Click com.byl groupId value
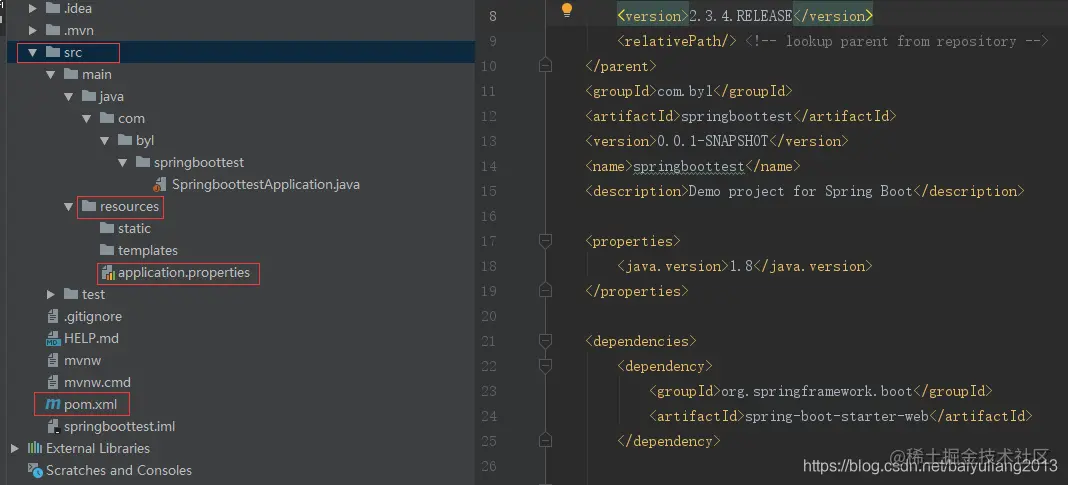 685,91
